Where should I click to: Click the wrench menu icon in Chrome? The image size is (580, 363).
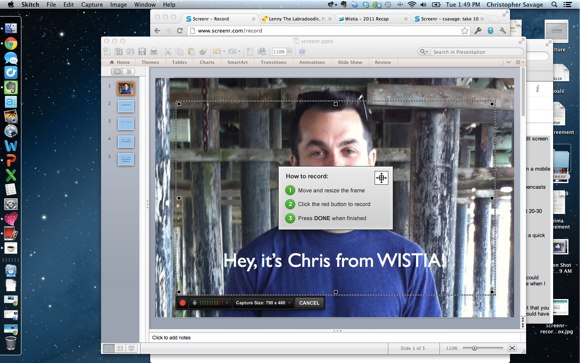[x=503, y=31]
